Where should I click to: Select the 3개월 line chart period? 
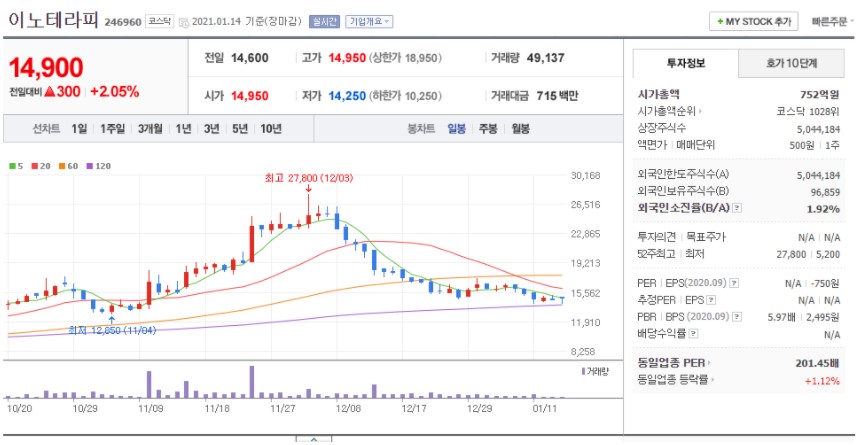150,128
